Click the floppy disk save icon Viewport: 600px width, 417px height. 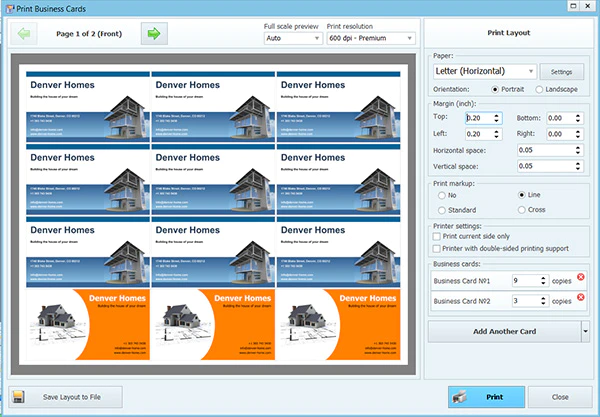click(x=18, y=397)
